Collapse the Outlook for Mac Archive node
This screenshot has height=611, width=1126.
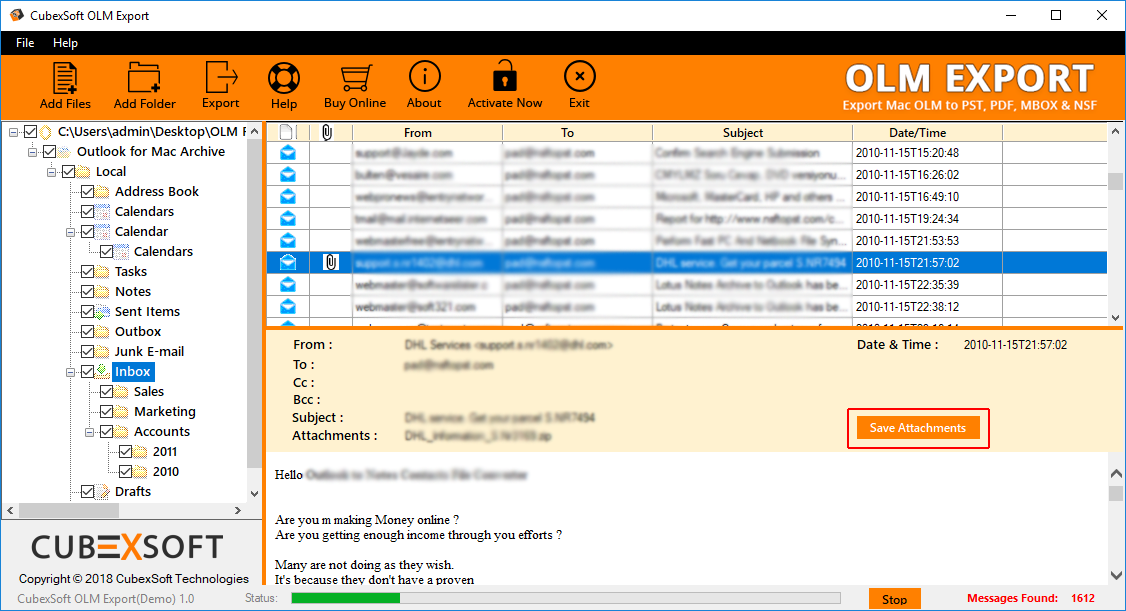(x=32, y=151)
